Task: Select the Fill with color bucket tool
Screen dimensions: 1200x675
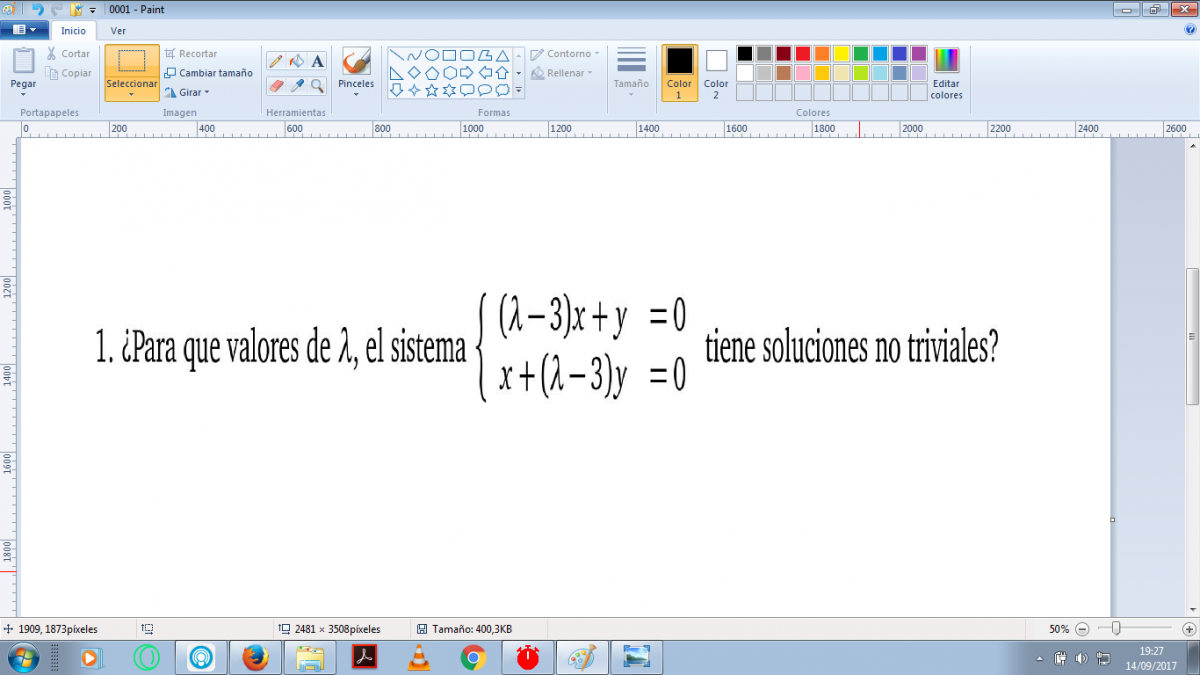Action: point(297,61)
